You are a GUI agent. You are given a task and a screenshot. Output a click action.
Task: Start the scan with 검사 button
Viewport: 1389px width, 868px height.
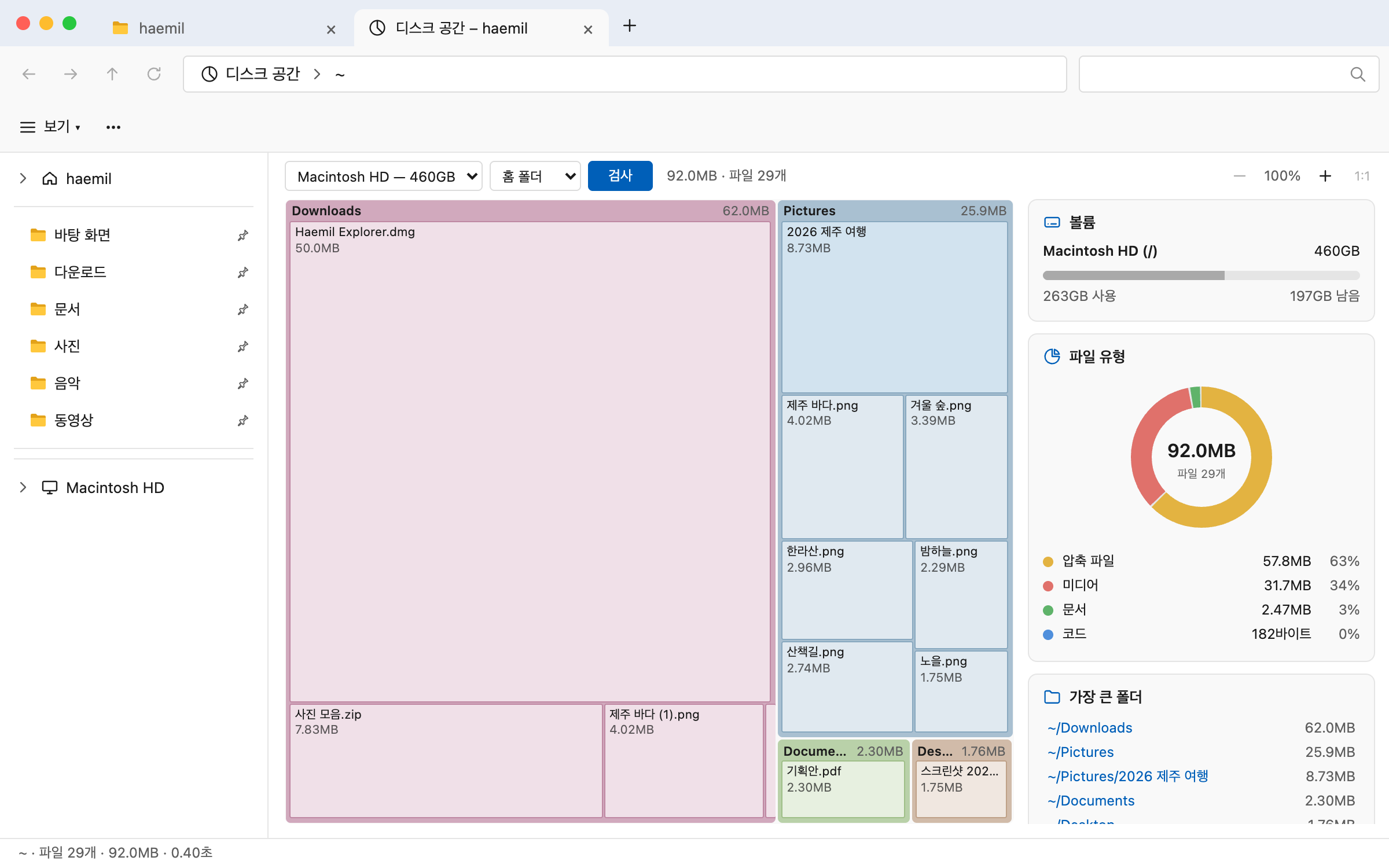click(x=620, y=176)
